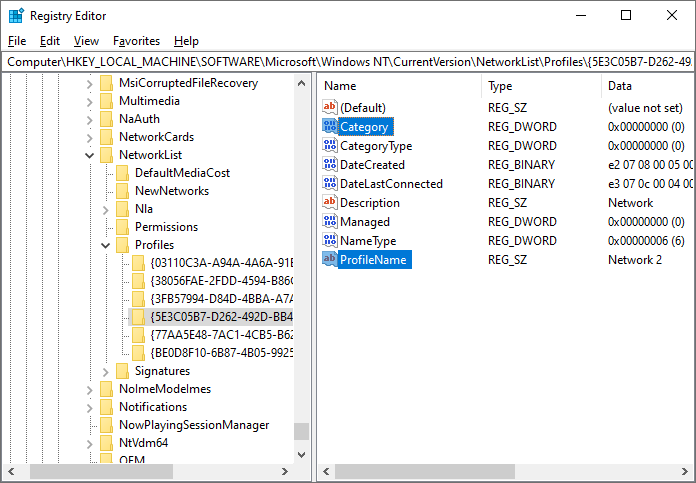The width and height of the screenshot is (696, 483).
Task: Click the folder icon of MsiCorruptedFileRecovery
Action: click(x=107, y=83)
